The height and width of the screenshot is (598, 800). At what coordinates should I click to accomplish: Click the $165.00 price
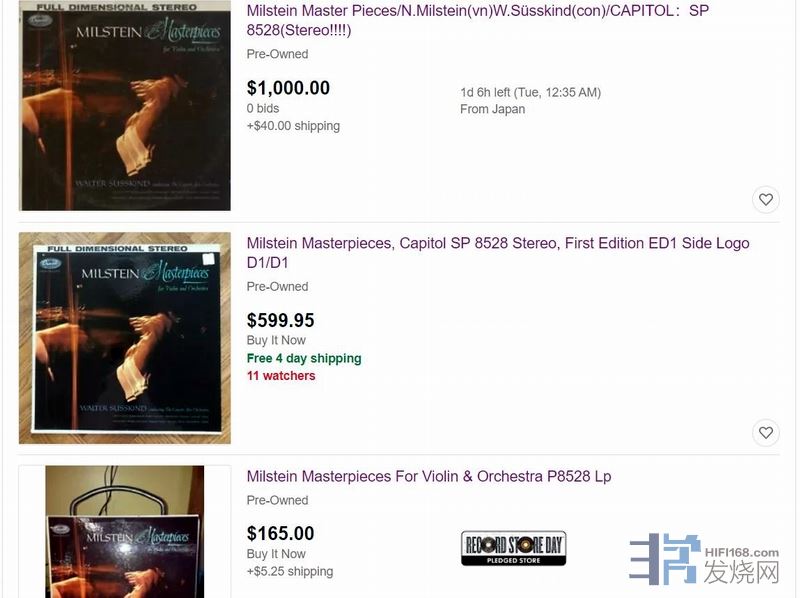pos(281,534)
